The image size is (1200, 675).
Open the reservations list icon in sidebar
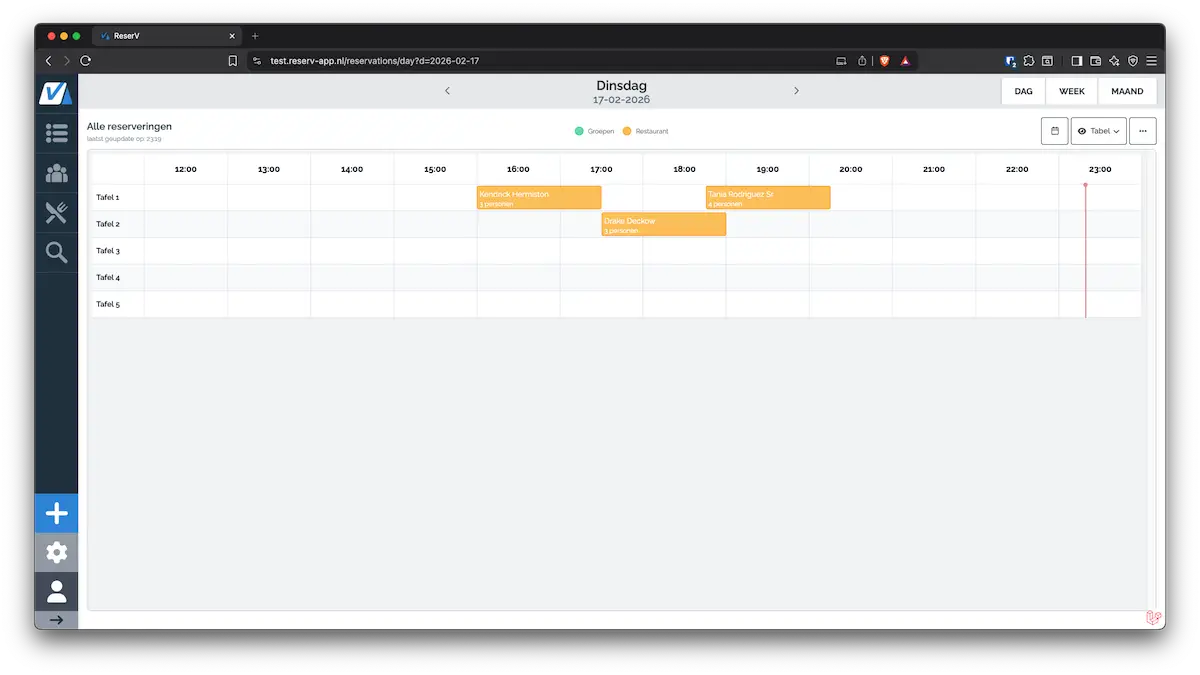(57, 132)
